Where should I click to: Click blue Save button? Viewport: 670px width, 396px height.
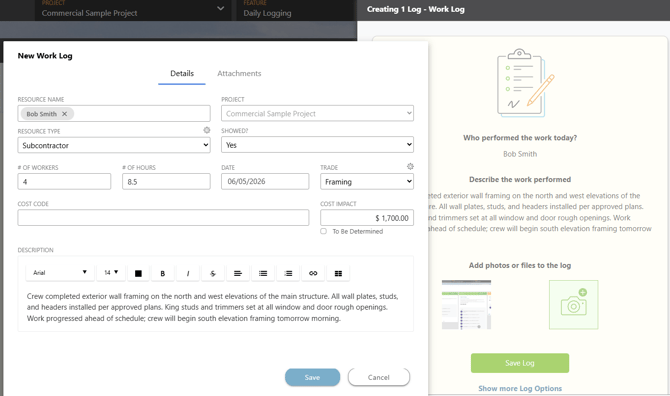click(x=312, y=377)
